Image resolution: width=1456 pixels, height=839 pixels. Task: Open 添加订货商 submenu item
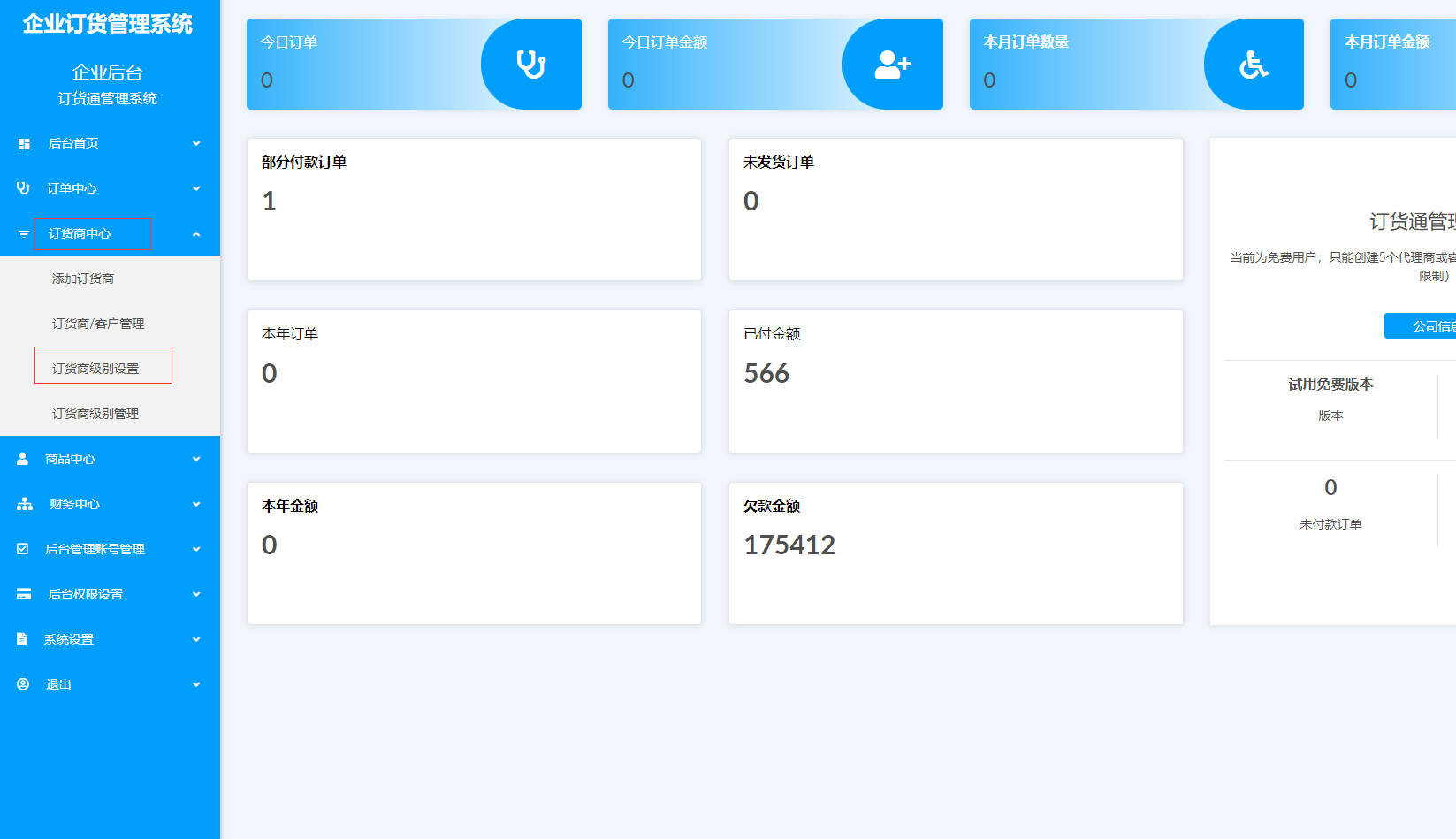point(83,278)
